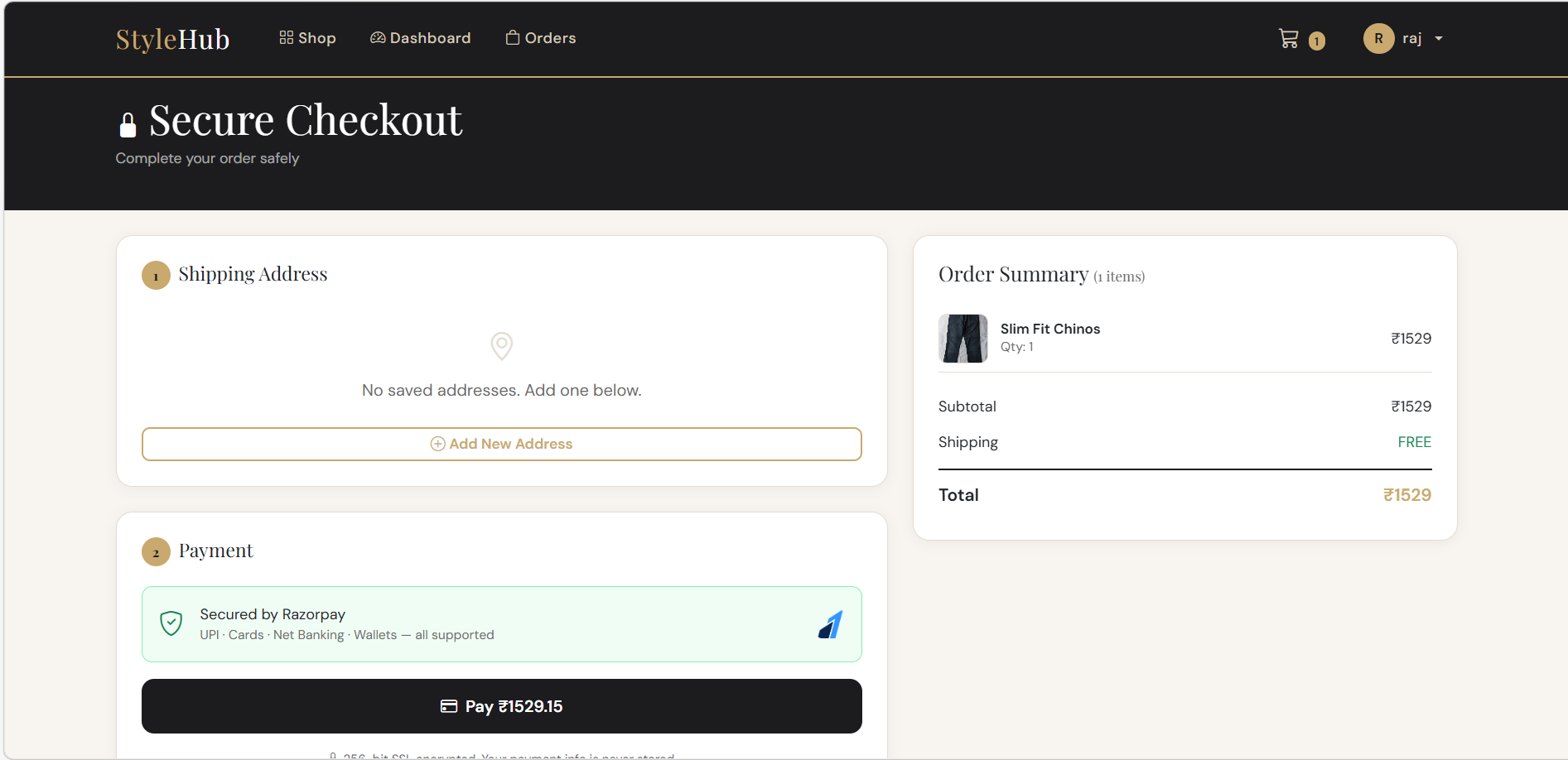
Task: Click the cart item count badge
Action: (x=1316, y=40)
